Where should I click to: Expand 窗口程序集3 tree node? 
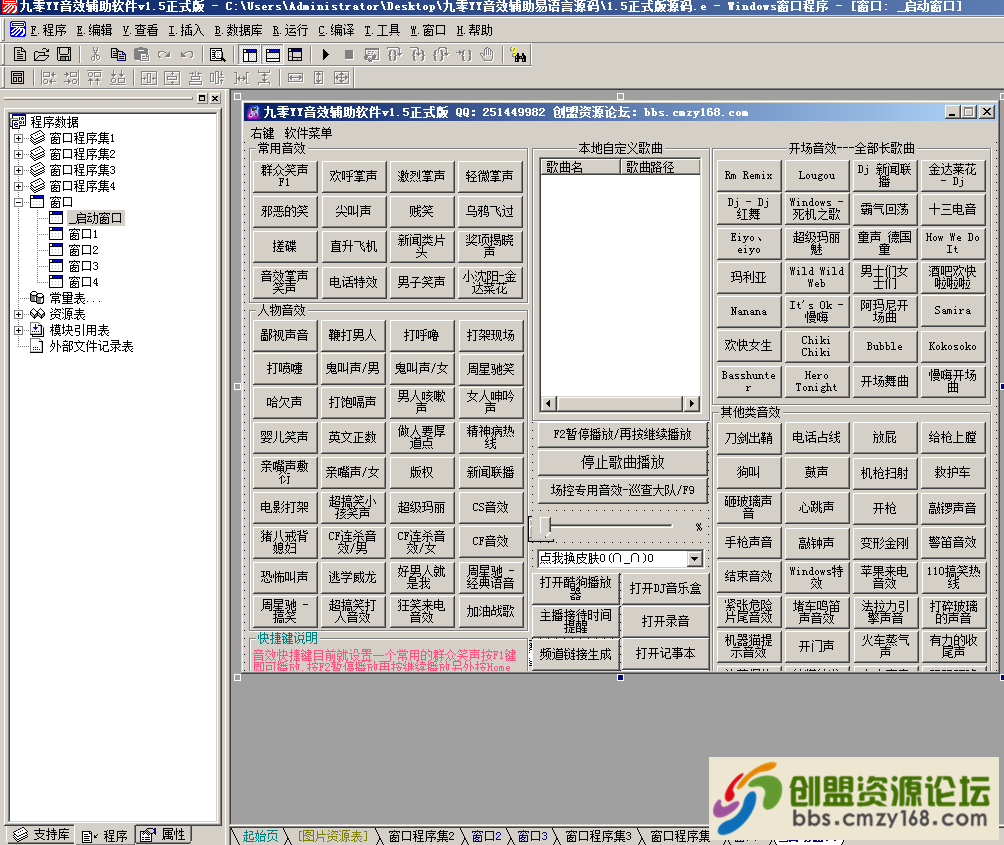(19, 170)
